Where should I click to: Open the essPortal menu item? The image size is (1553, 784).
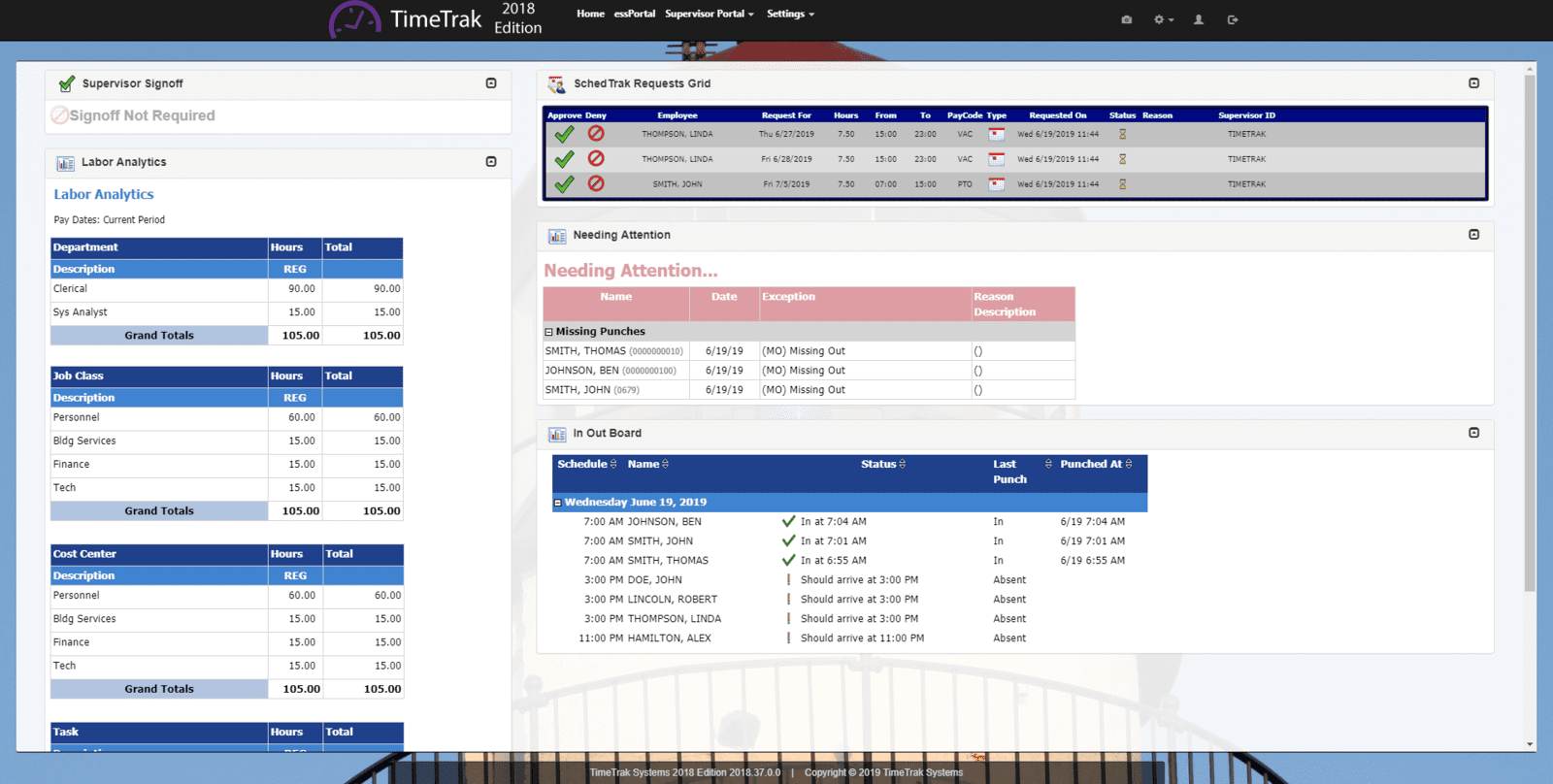634,14
